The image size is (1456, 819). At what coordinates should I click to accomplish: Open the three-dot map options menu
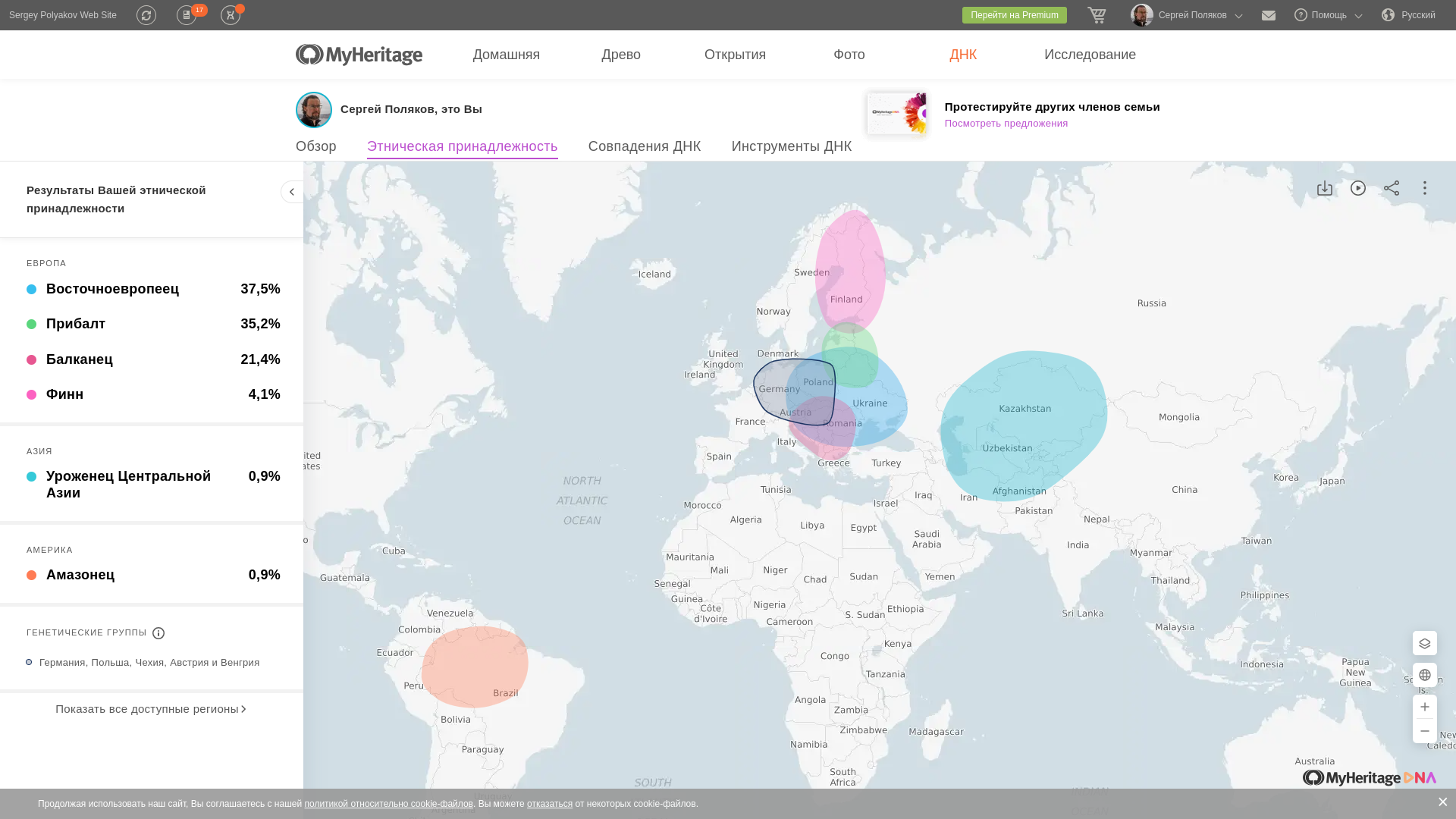[1424, 188]
